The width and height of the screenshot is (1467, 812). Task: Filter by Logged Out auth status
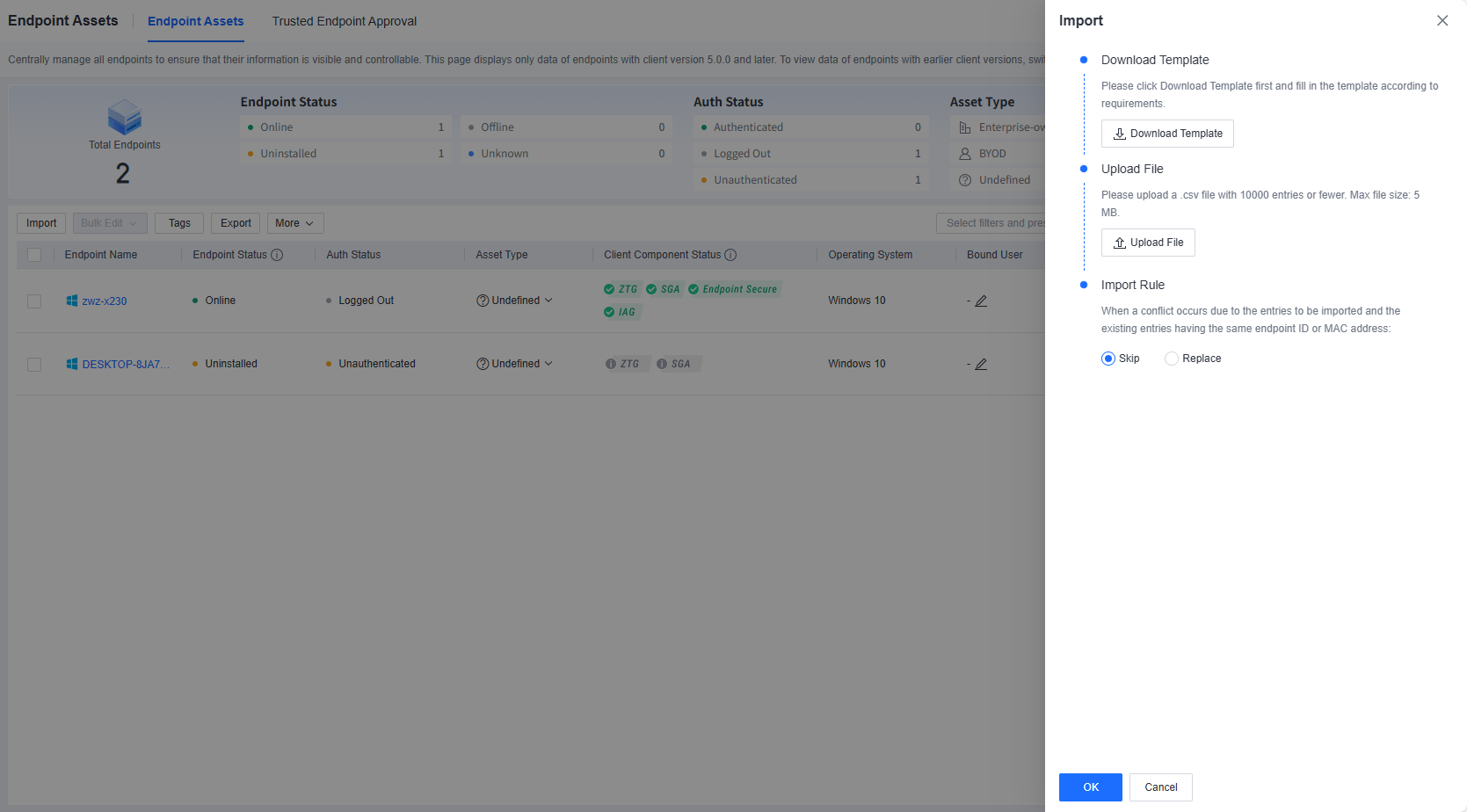point(811,154)
